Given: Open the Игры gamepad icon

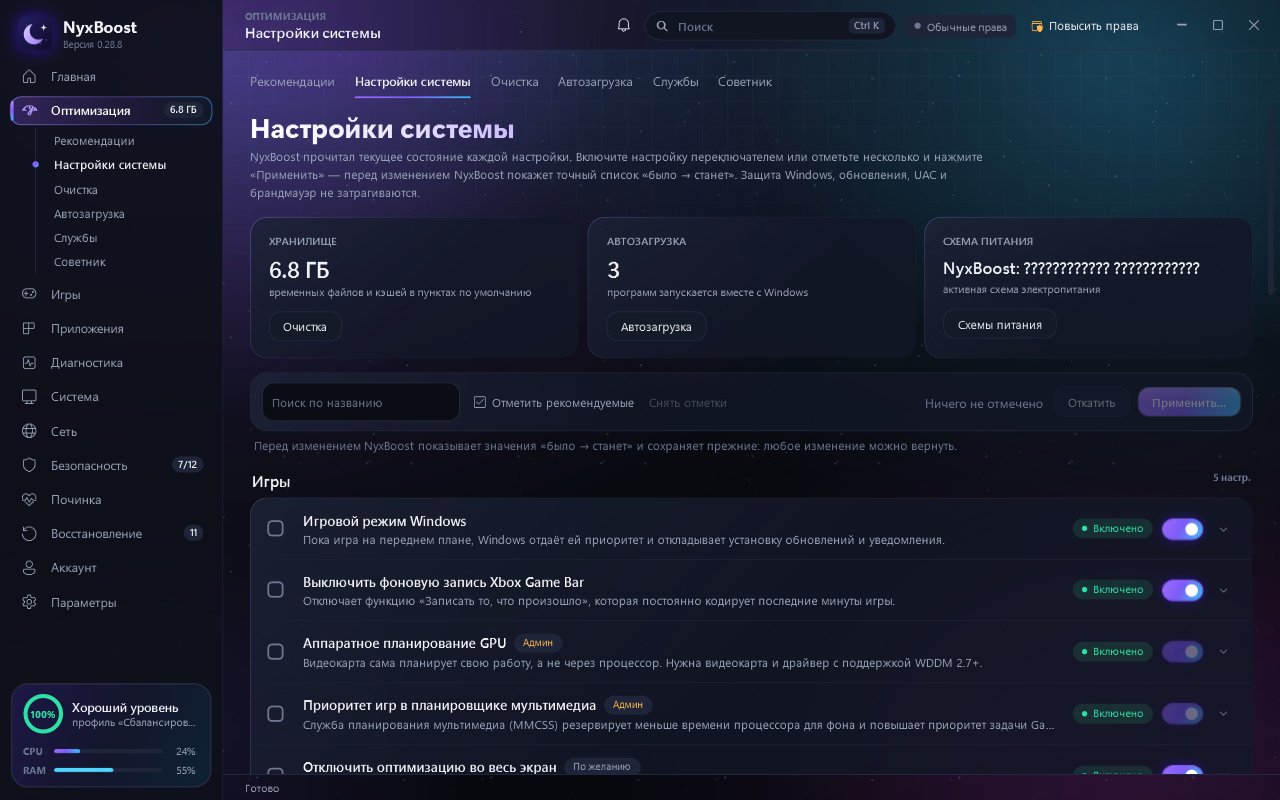Looking at the screenshot, I should [x=30, y=295].
